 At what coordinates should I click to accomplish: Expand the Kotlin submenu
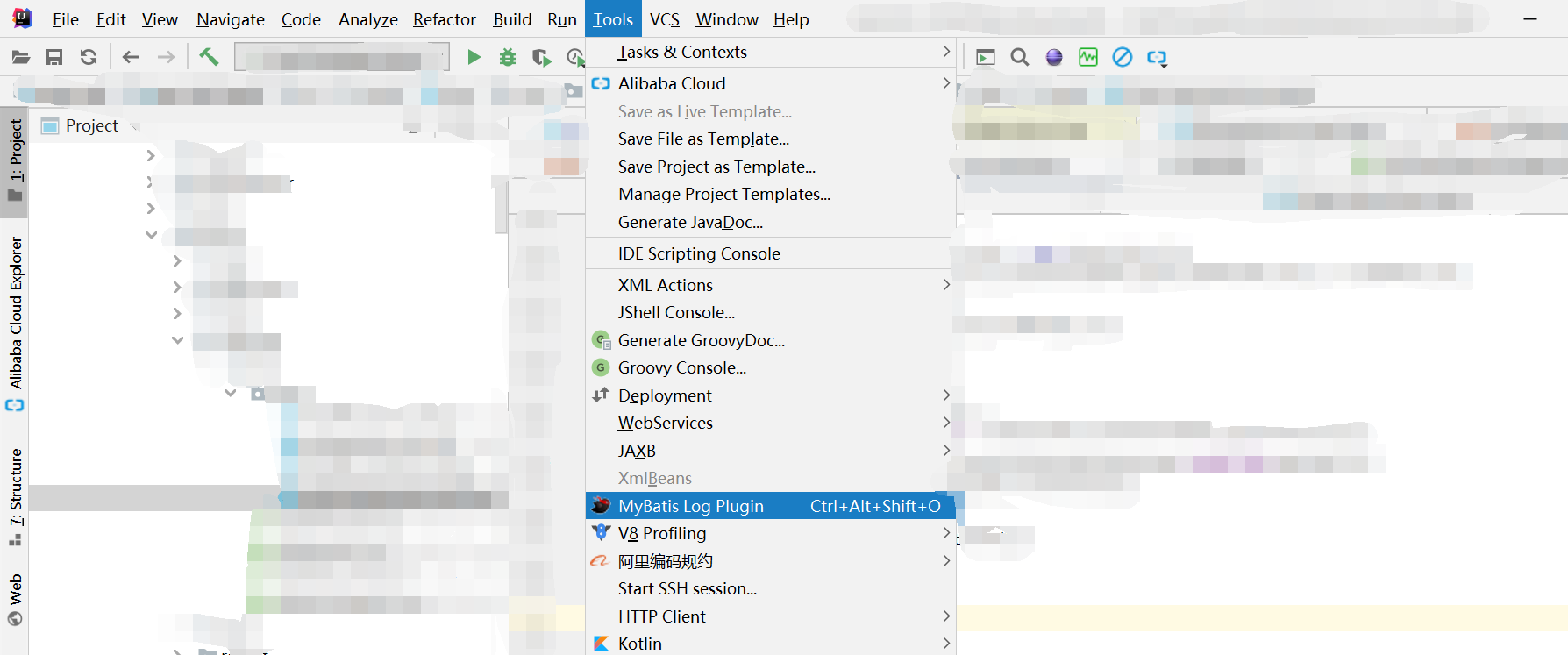(771, 644)
